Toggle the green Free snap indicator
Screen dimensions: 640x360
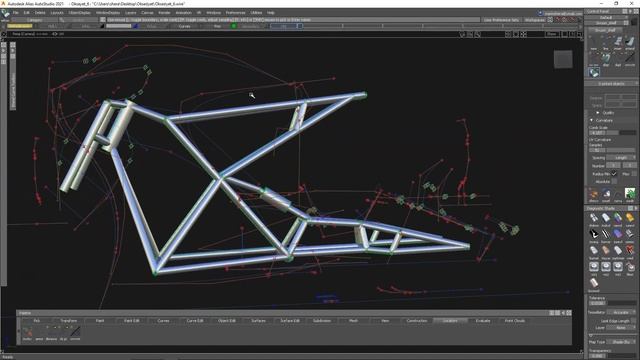233,26
